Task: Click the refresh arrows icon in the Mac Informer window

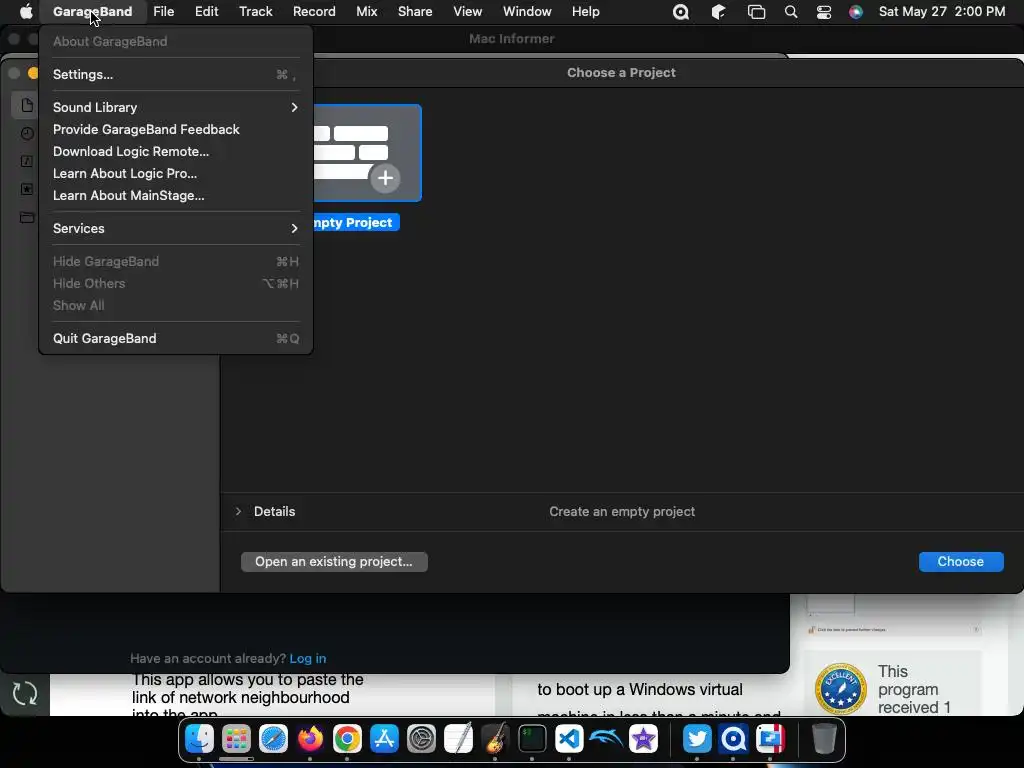Action: 25,694
